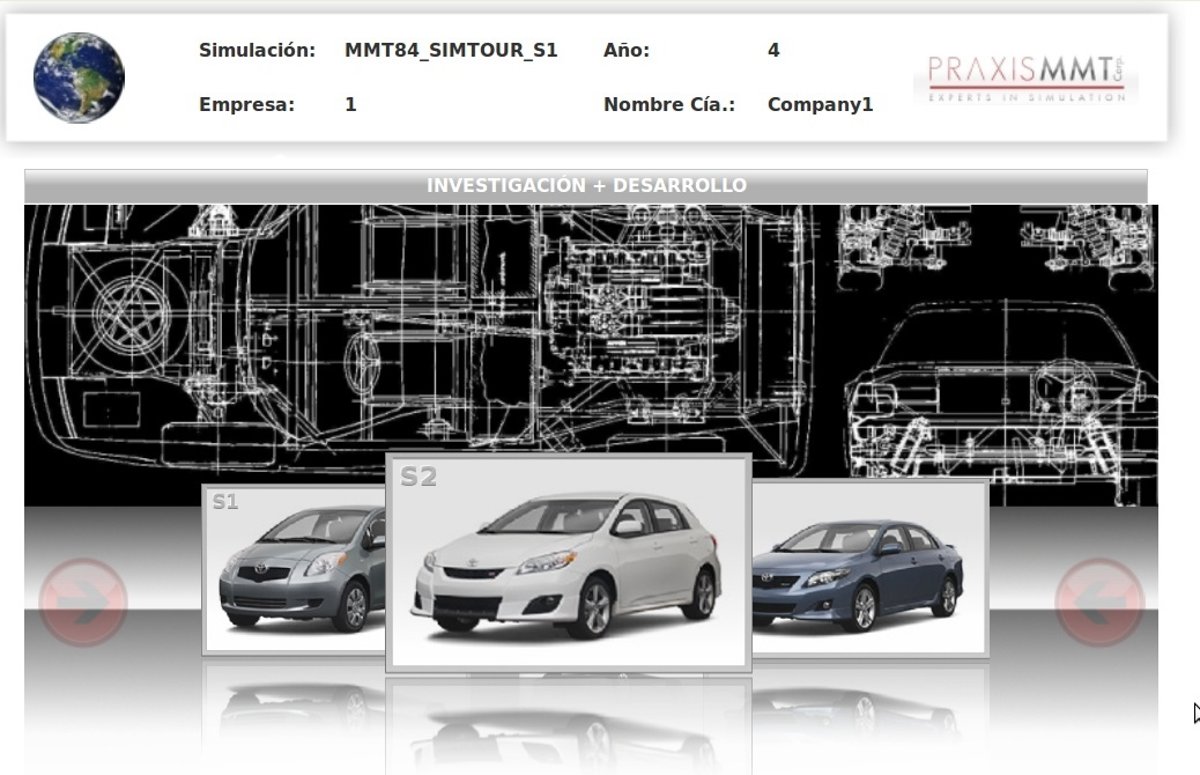
Task: Click the INVESTIGACIÓN + DESARROLLO header bar
Action: pyautogui.click(x=586, y=186)
